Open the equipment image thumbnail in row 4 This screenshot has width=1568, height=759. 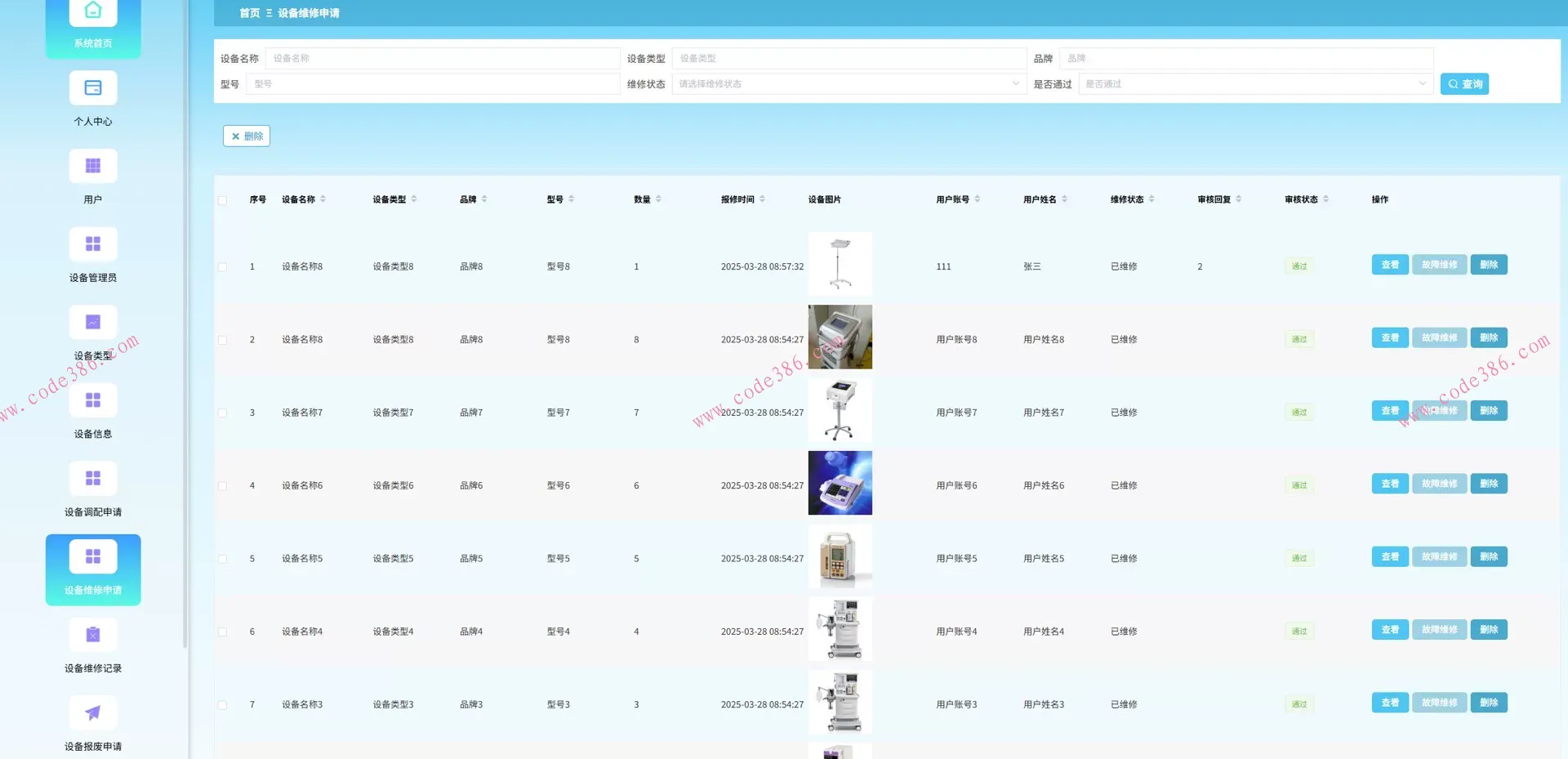coord(840,484)
